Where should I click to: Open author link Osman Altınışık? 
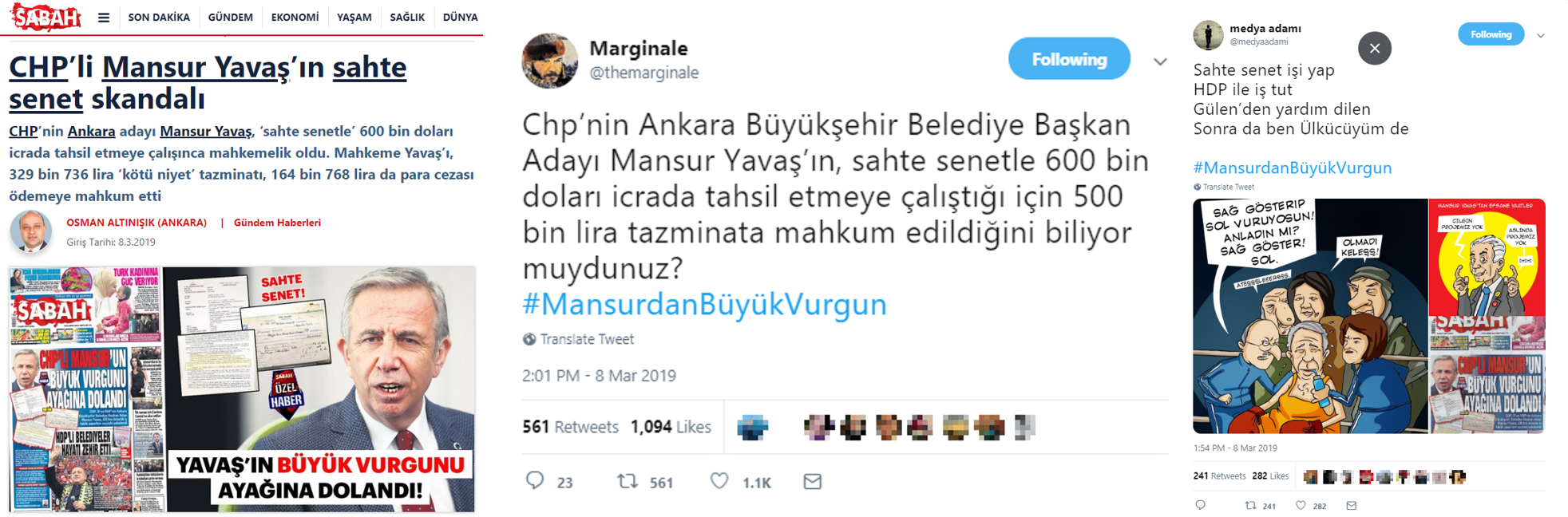click(137, 223)
